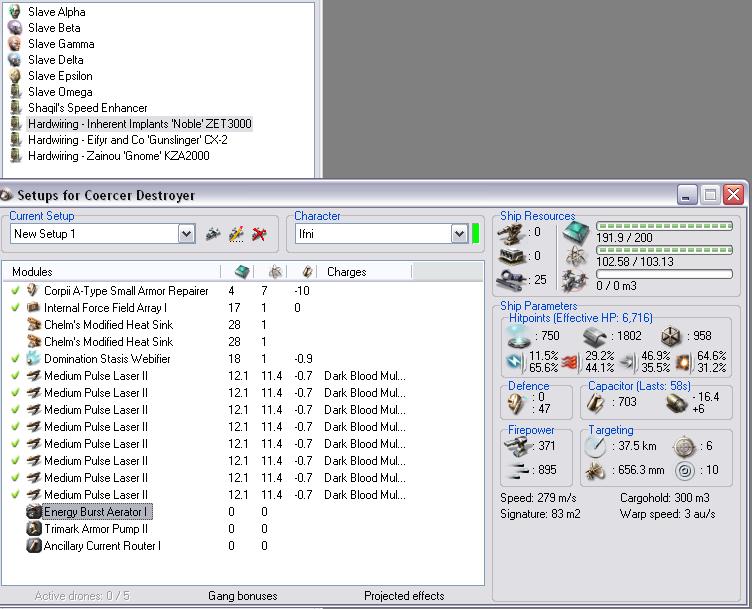Select the Energy Burst Aerator I rig
The height and width of the screenshot is (609, 752).
point(96,512)
